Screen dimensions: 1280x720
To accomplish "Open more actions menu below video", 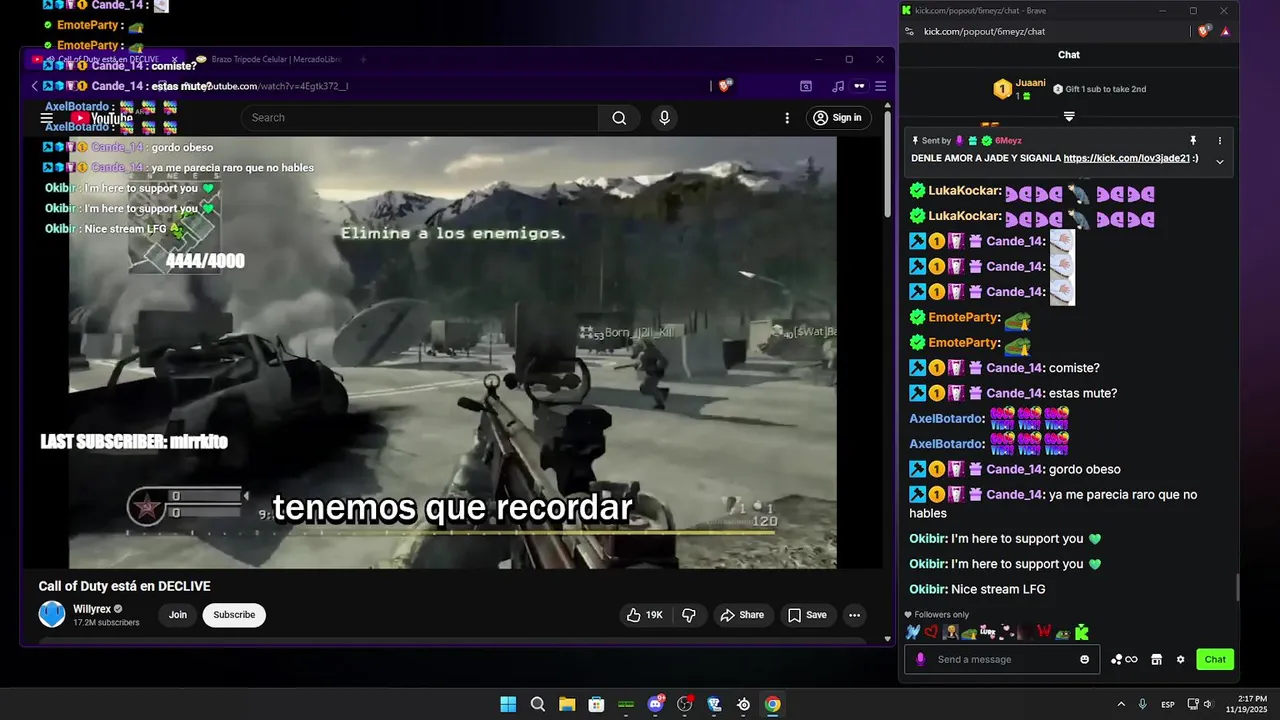I will click(854, 615).
